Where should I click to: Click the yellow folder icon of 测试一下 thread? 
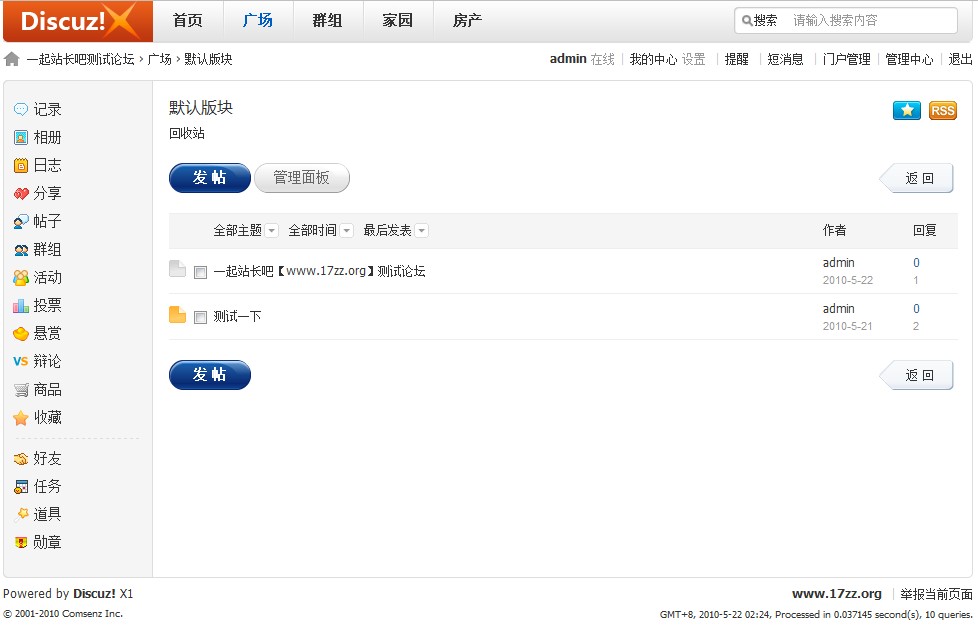177,314
